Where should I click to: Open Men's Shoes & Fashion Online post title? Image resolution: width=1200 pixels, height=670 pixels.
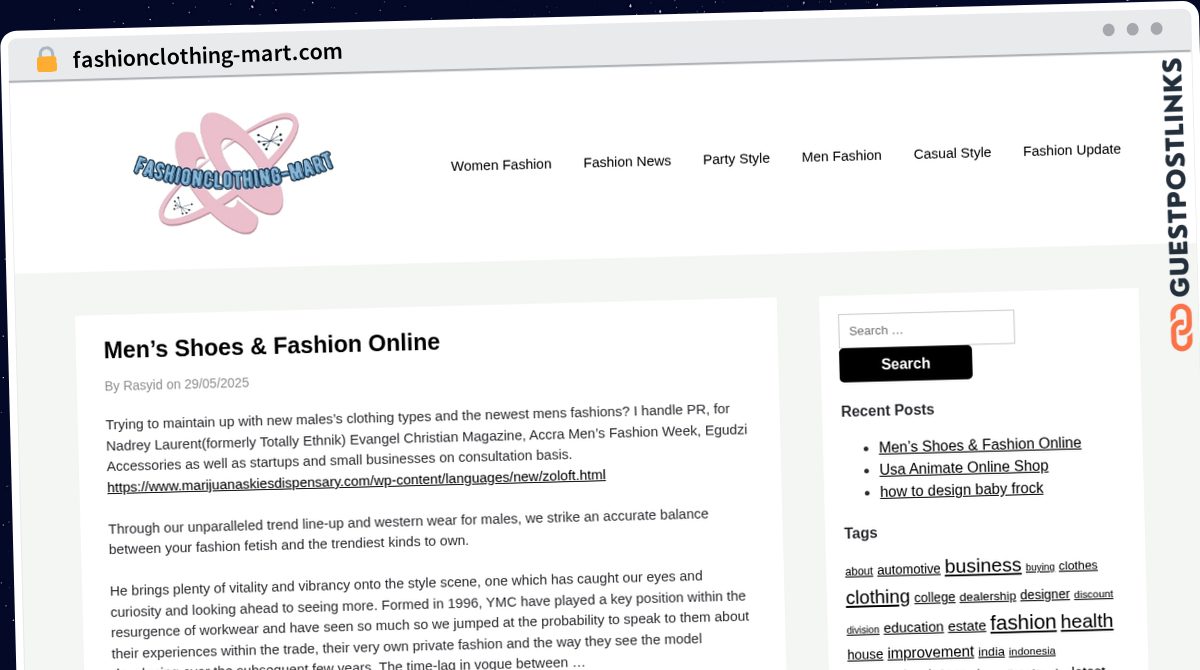[x=272, y=346]
